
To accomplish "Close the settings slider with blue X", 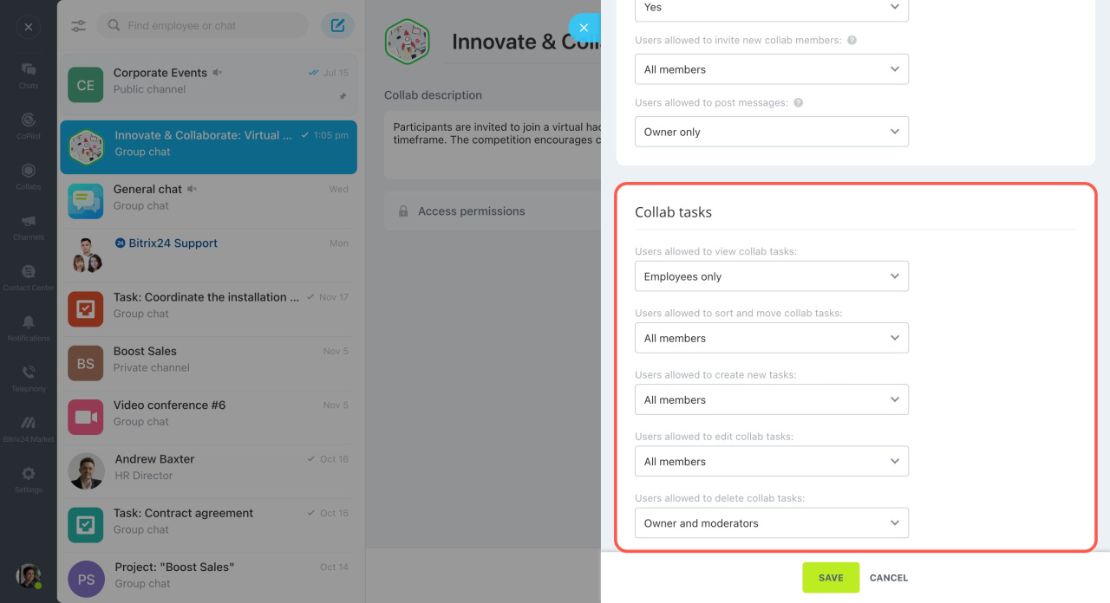I will click(x=583, y=28).
